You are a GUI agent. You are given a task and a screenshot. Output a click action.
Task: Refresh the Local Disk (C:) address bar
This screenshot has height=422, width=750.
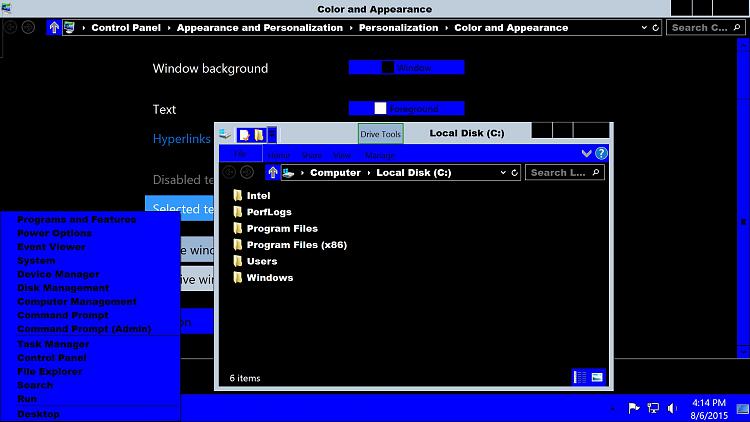(x=514, y=173)
